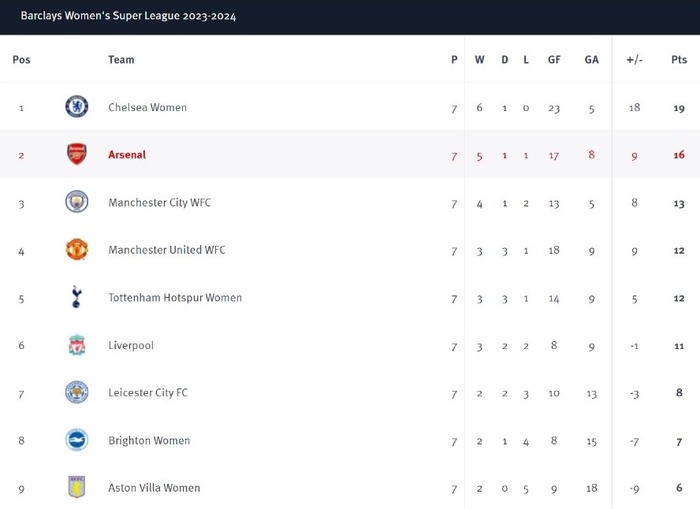Screen dimensions: 700x509
Task: Click the Barclays Women's Super League title
Action: point(128,16)
